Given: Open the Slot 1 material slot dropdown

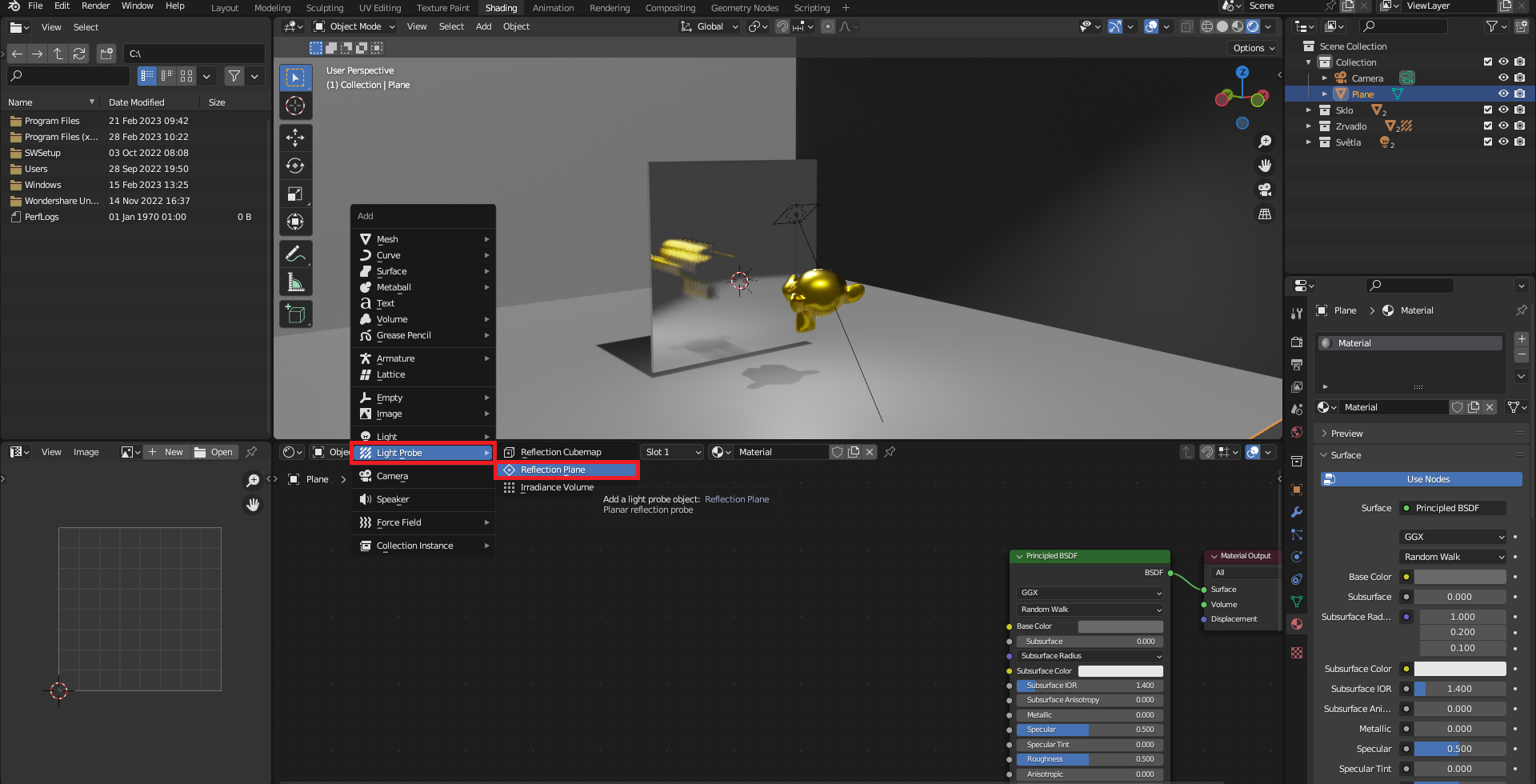Looking at the screenshot, I should 672,452.
